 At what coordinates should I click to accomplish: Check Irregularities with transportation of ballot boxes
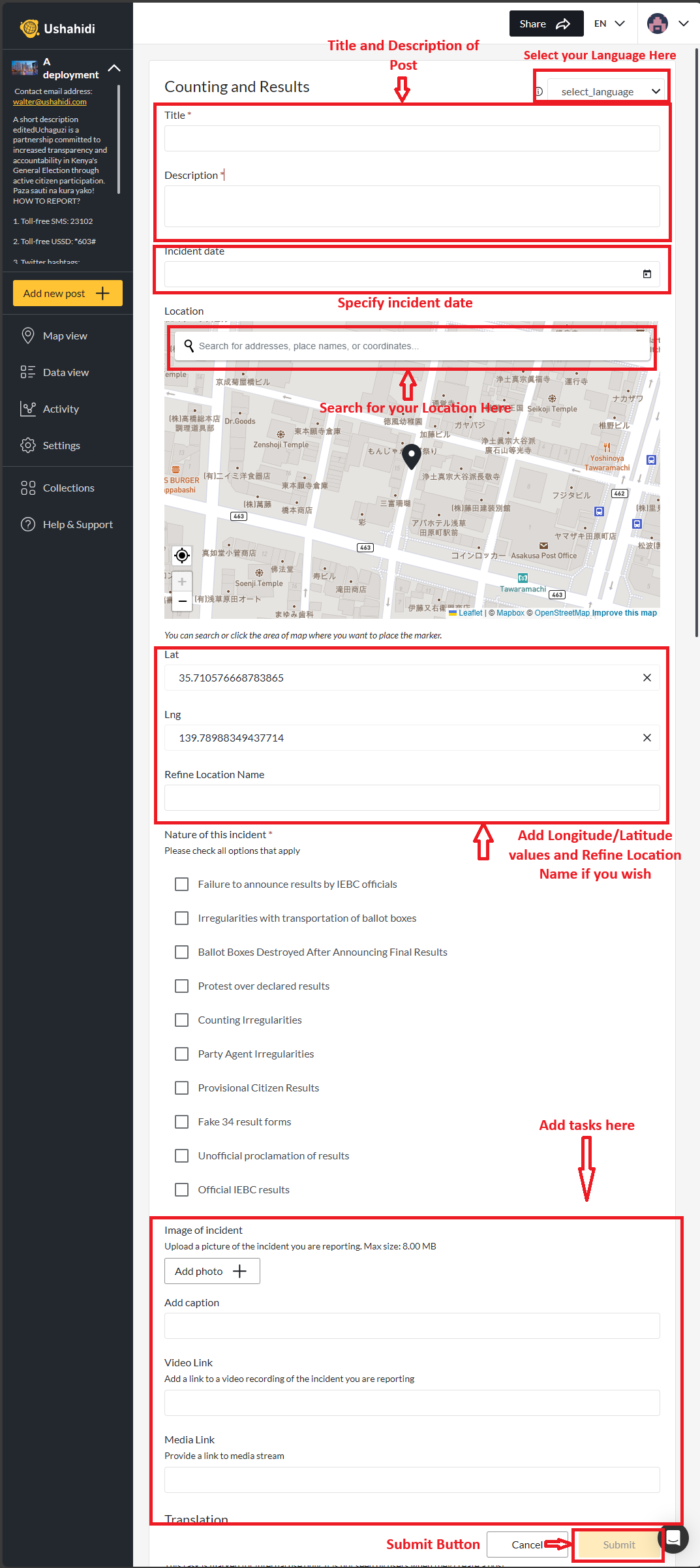(182, 918)
